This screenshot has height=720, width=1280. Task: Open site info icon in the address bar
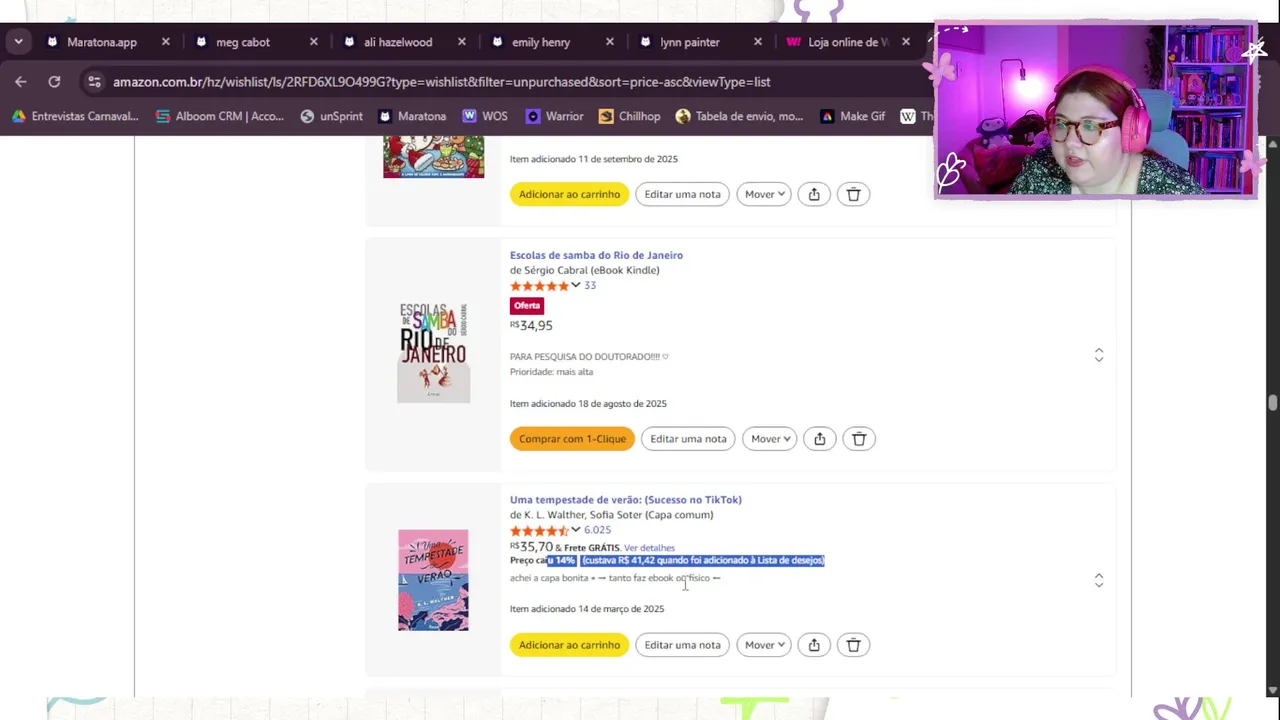94,82
